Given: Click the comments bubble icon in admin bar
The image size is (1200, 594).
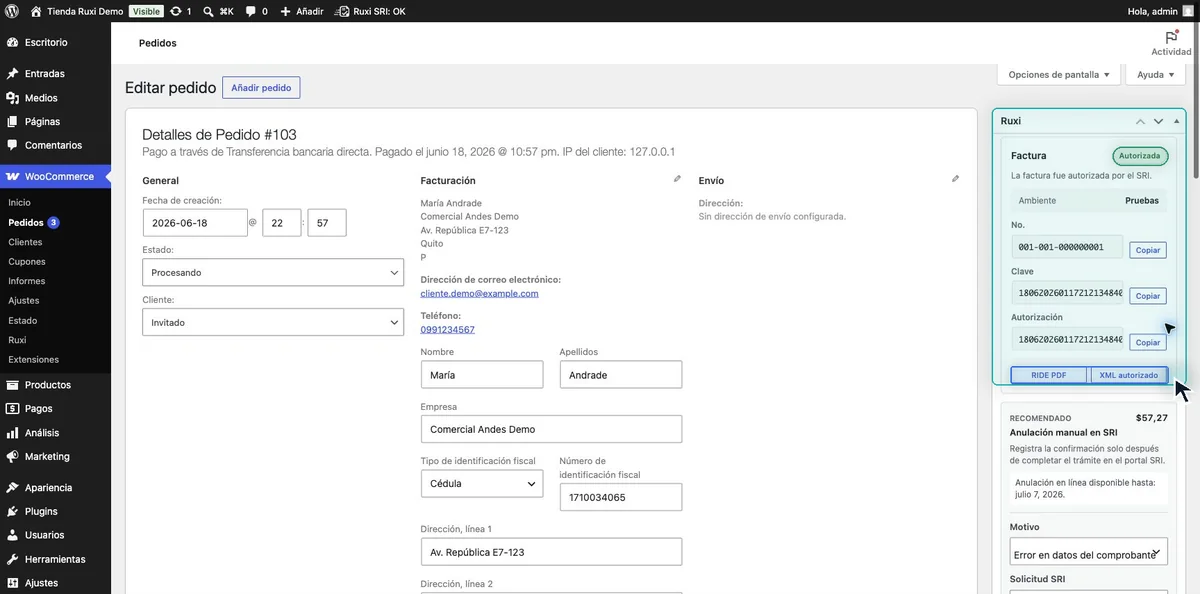Looking at the screenshot, I should 250,11.
